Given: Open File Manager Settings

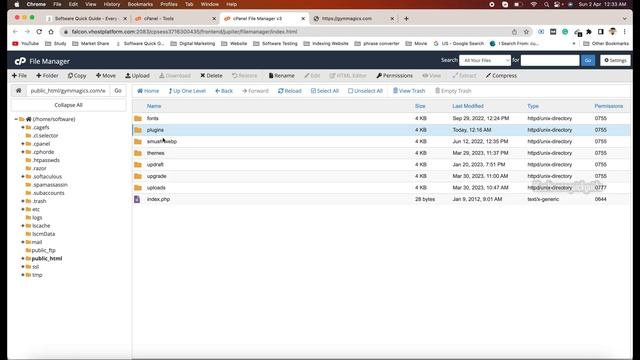Looking at the screenshot, I should click(615, 60).
